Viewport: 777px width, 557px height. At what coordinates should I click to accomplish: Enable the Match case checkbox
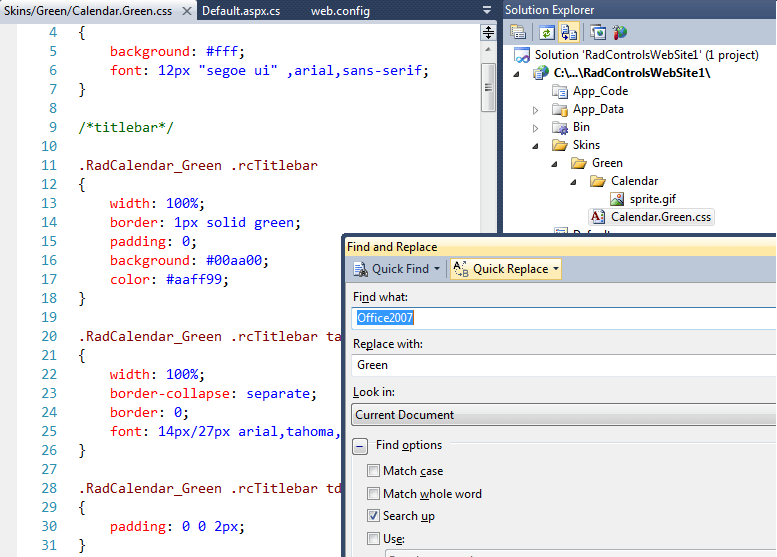coord(373,471)
